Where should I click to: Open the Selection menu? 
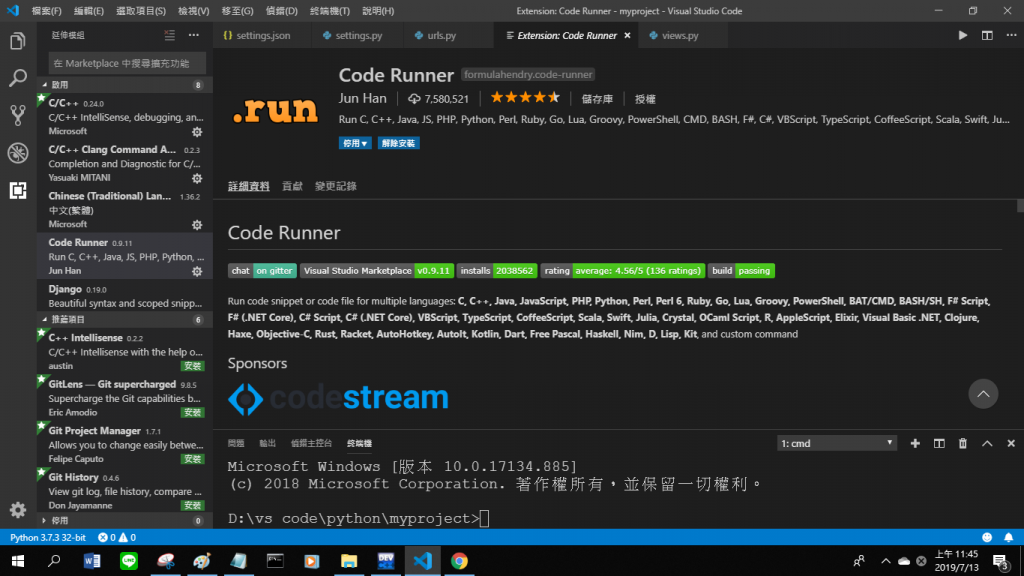(x=140, y=10)
